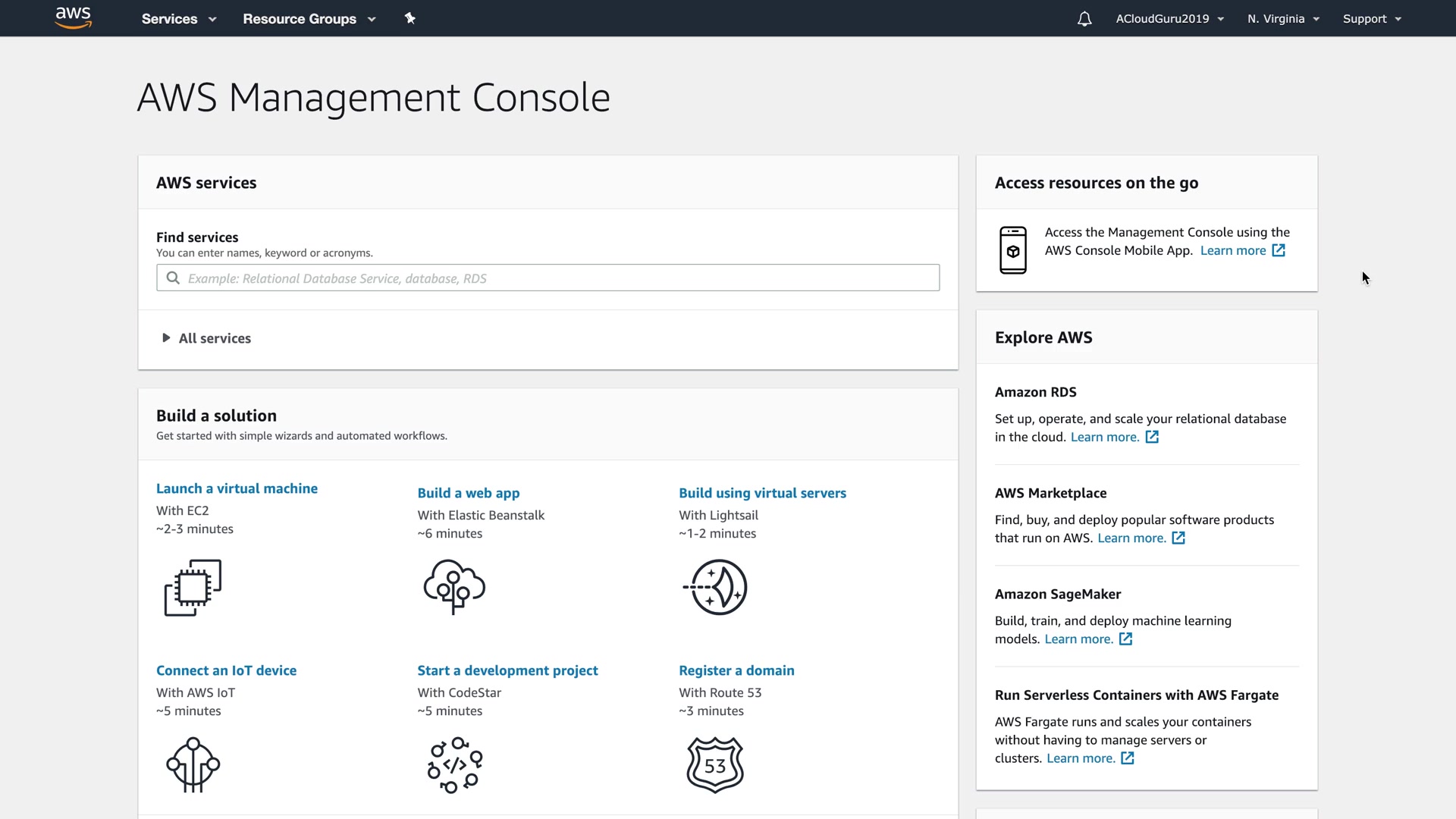Click the EC2 virtual machine chip icon

click(x=193, y=588)
